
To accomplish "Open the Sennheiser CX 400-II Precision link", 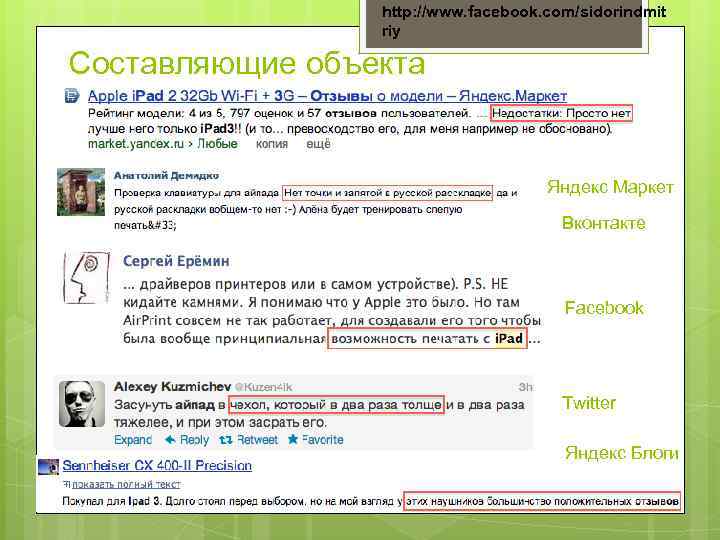I will (x=157, y=466).
